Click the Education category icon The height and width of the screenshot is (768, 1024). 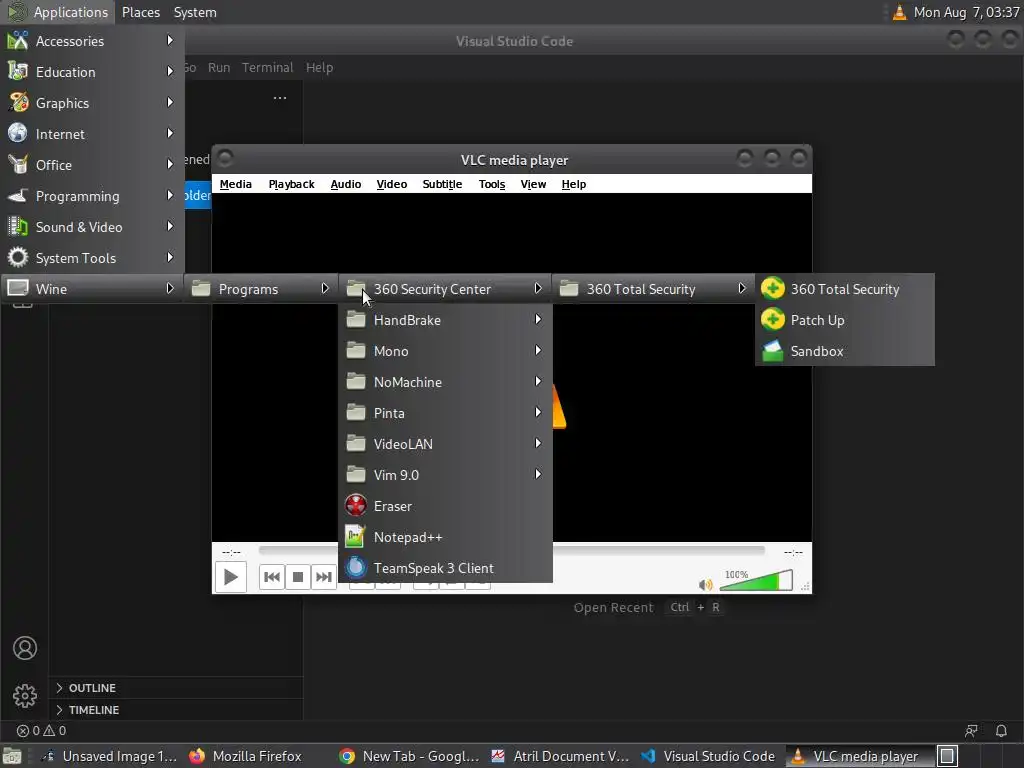pyautogui.click(x=18, y=72)
